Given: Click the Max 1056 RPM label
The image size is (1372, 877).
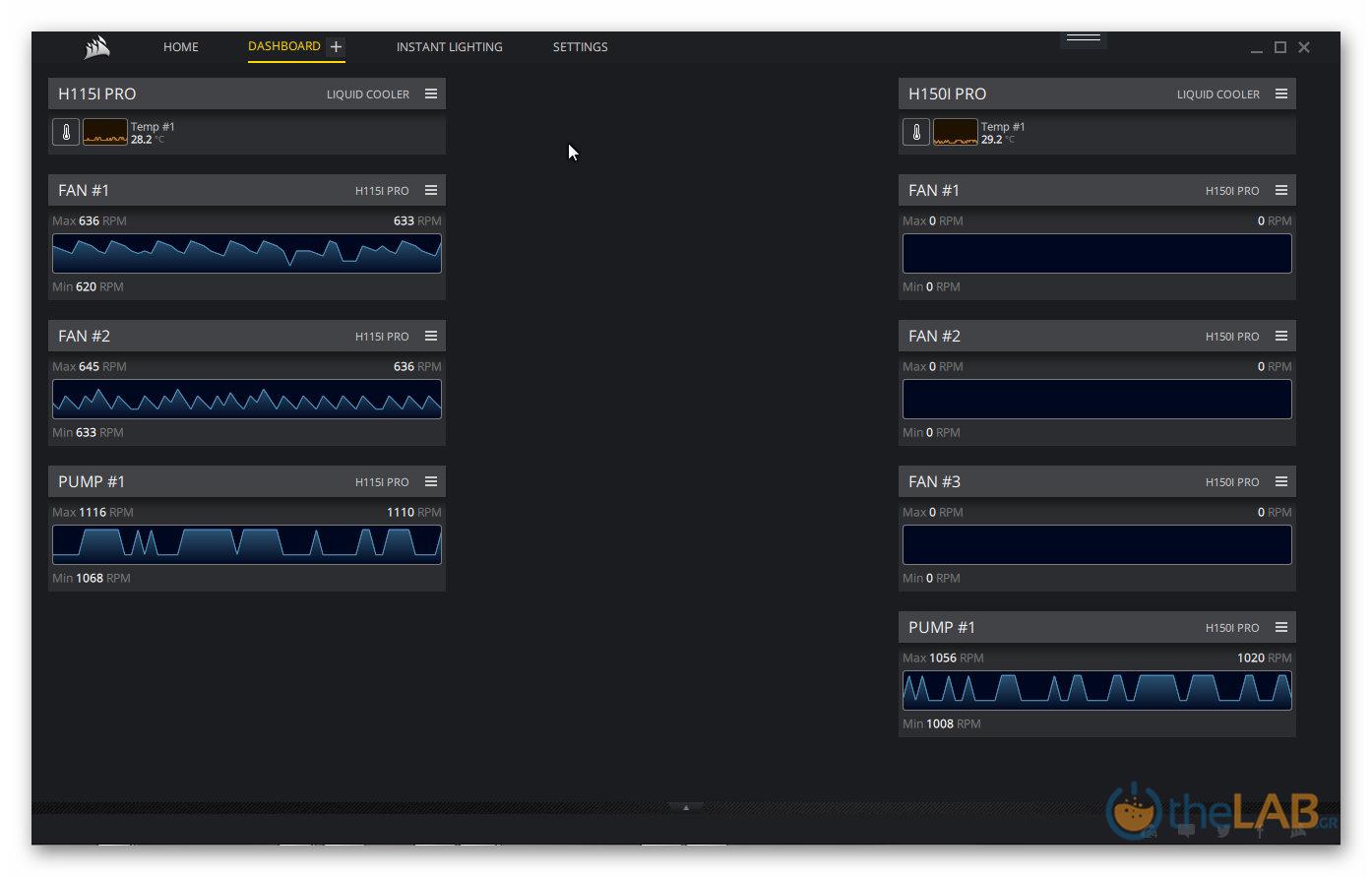Looking at the screenshot, I should (x=943, y=658).
